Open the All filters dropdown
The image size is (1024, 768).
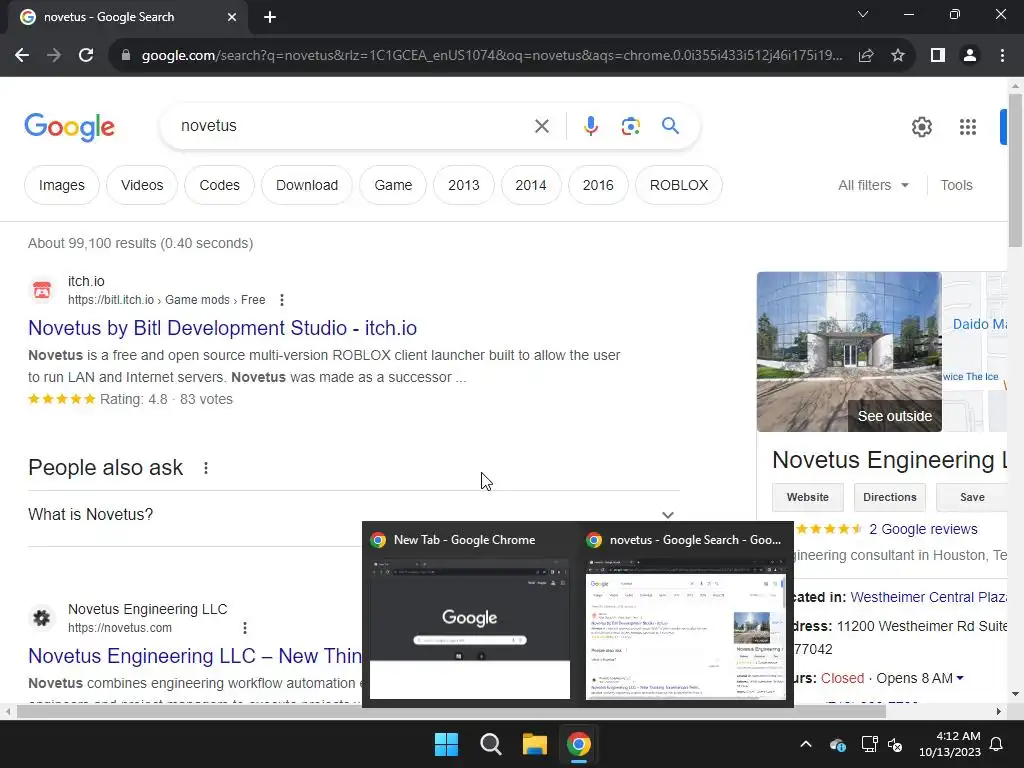click(x=873, y=185)
